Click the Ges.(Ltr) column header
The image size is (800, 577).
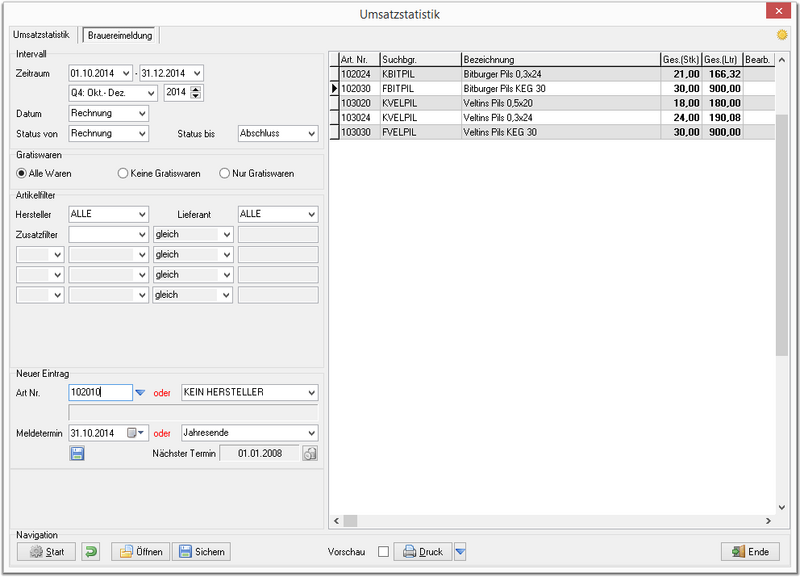tap(722, 60)
